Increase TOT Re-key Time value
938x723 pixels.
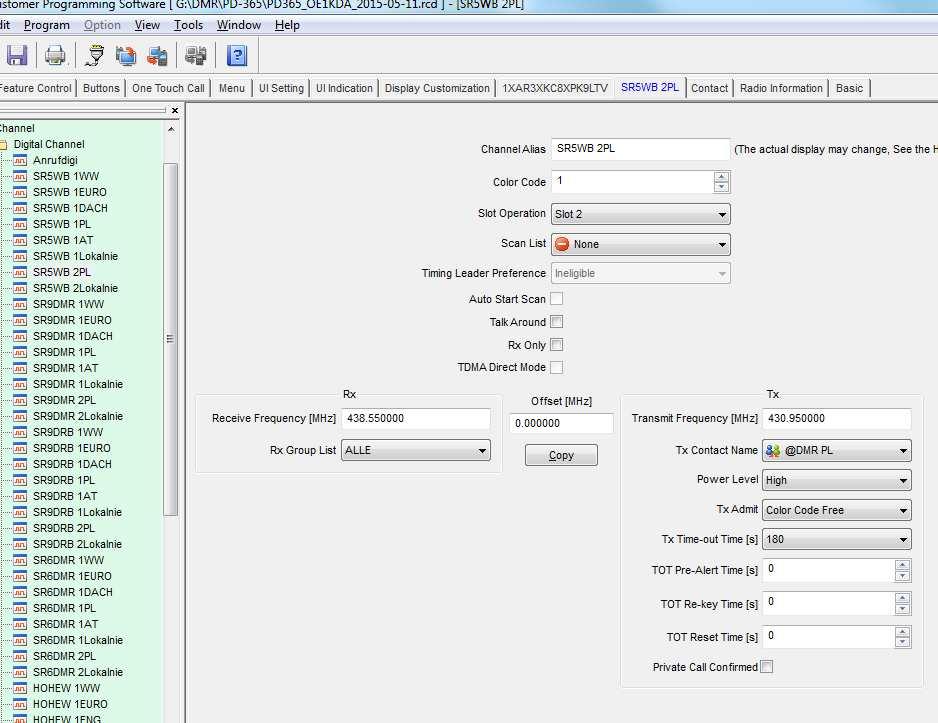click(903, 598)
